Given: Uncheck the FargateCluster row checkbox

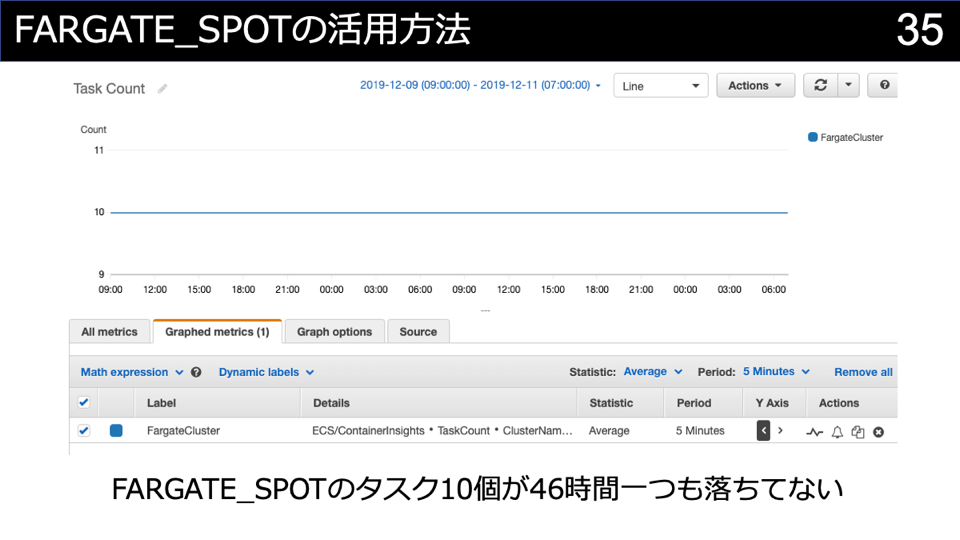Looking at the screenshot, I should point(84,431).
